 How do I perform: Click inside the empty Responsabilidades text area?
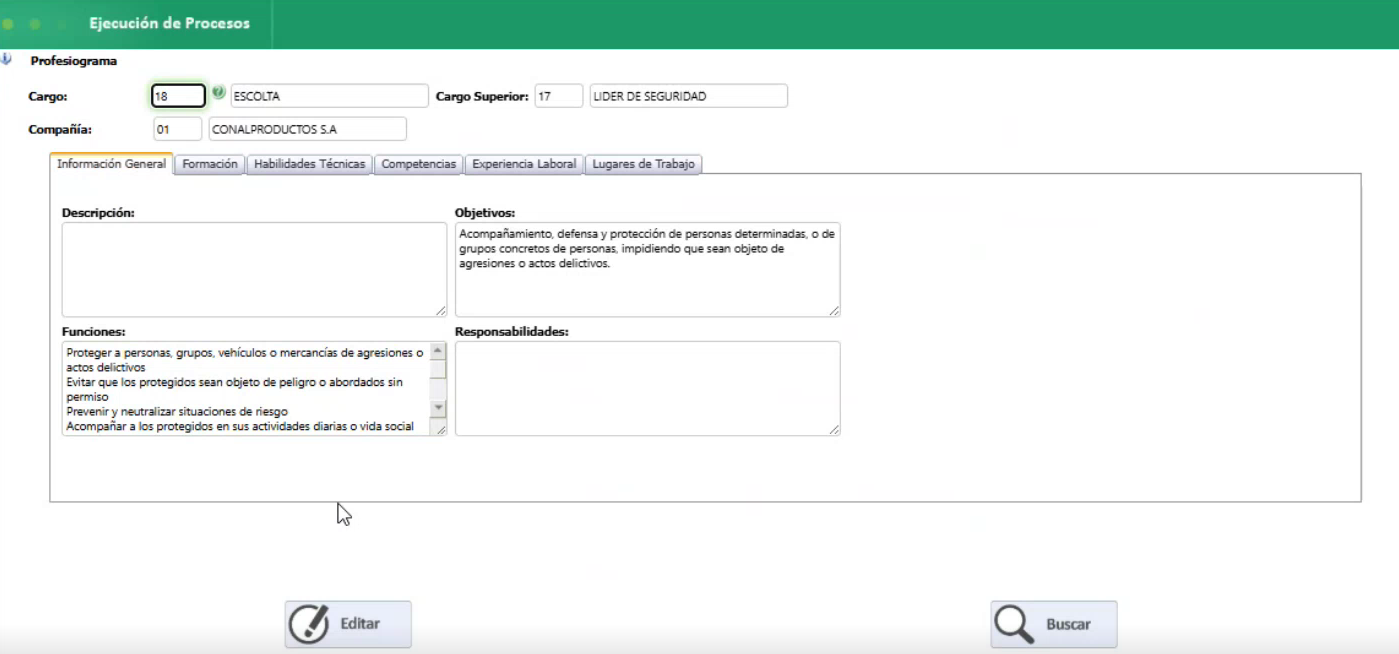647,389
